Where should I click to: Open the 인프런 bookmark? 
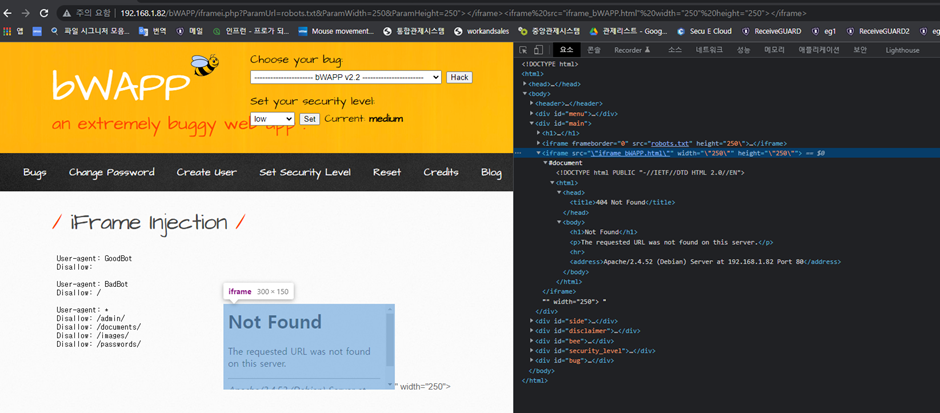point(251,31)
